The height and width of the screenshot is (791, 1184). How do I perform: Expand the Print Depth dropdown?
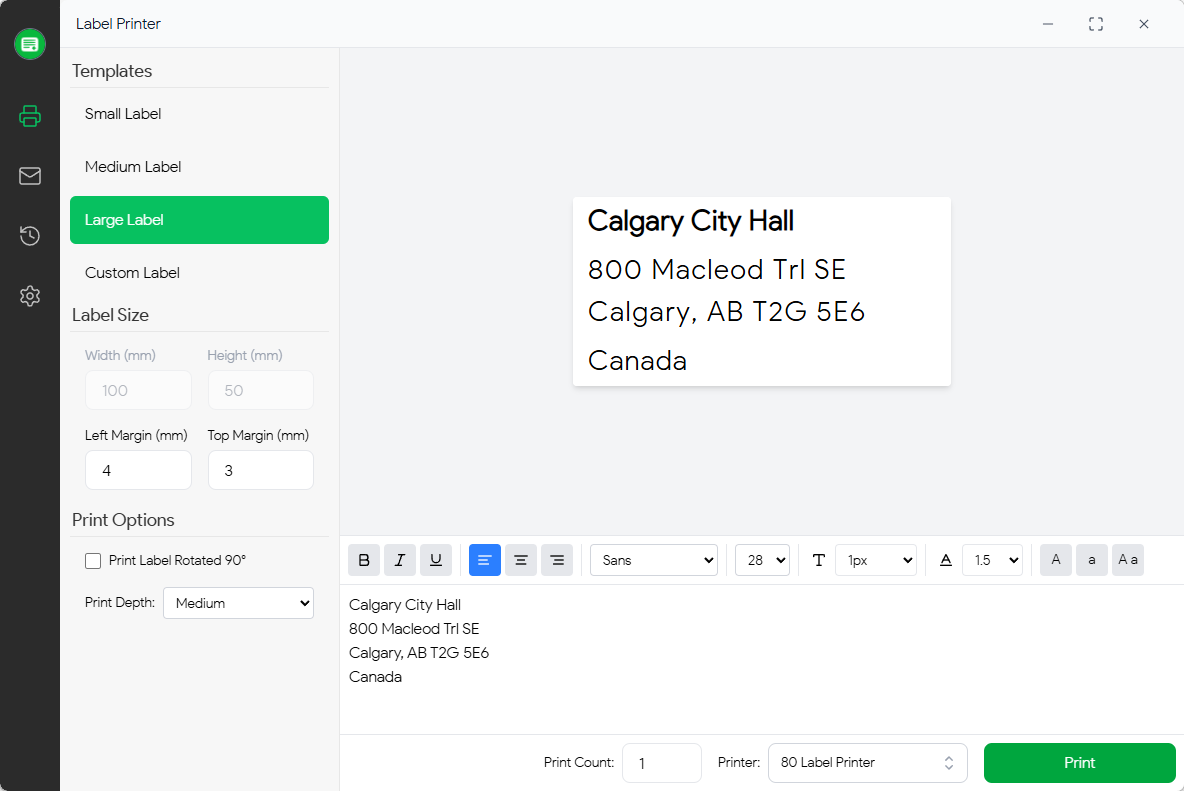[238, 603]
